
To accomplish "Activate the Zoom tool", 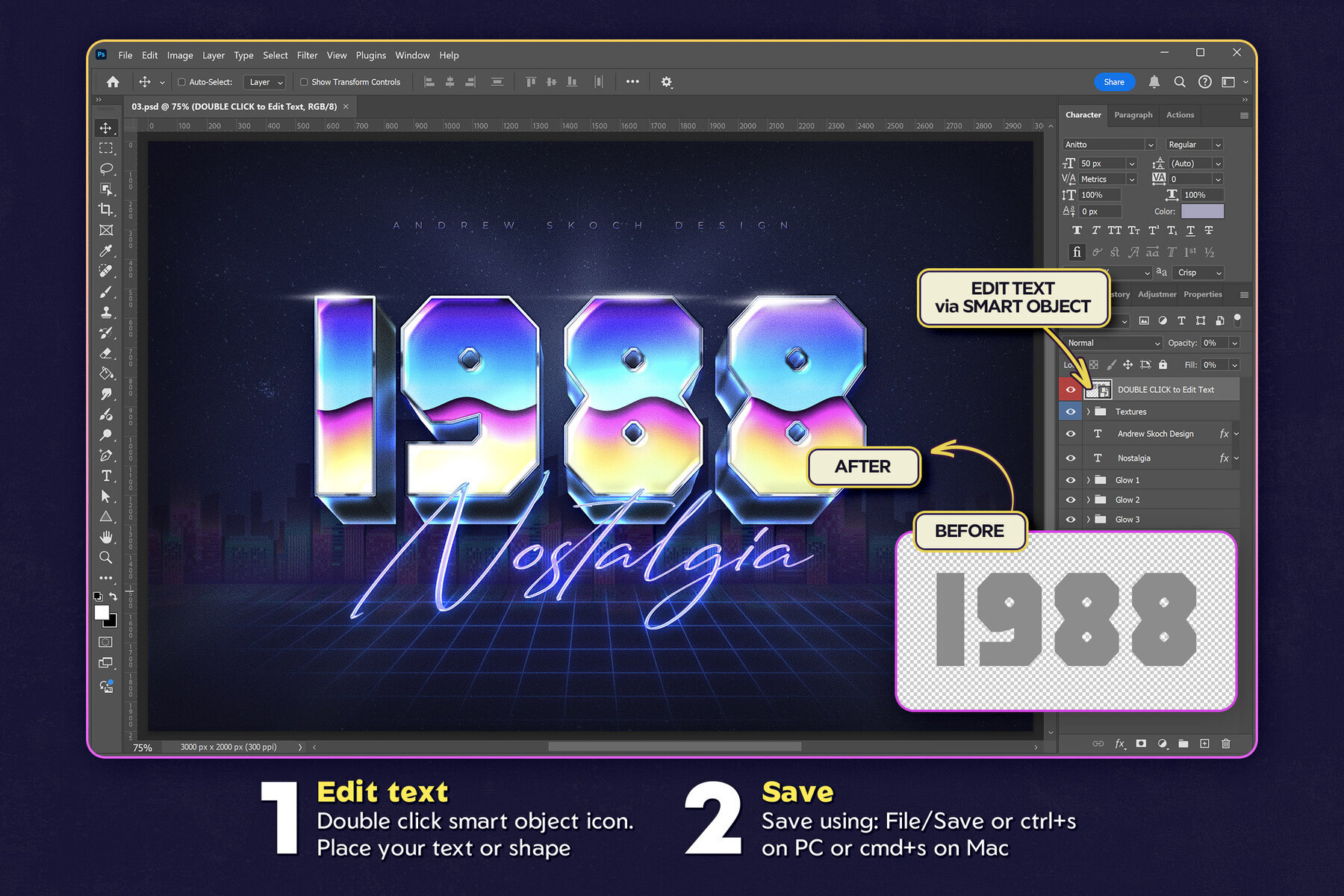I will tap(106, 557).
